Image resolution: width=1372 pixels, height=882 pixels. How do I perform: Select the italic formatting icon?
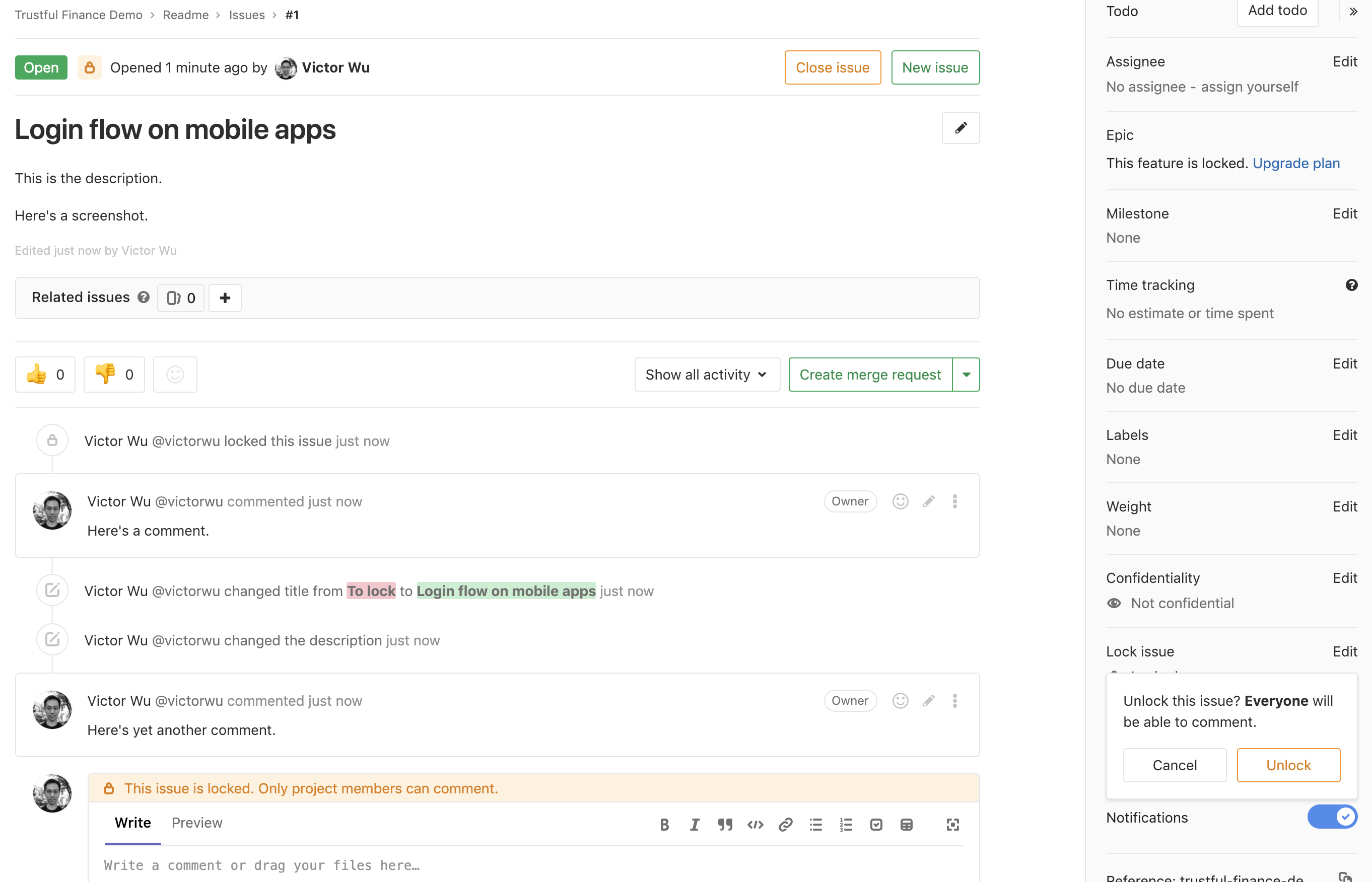[x=694, y=824]
